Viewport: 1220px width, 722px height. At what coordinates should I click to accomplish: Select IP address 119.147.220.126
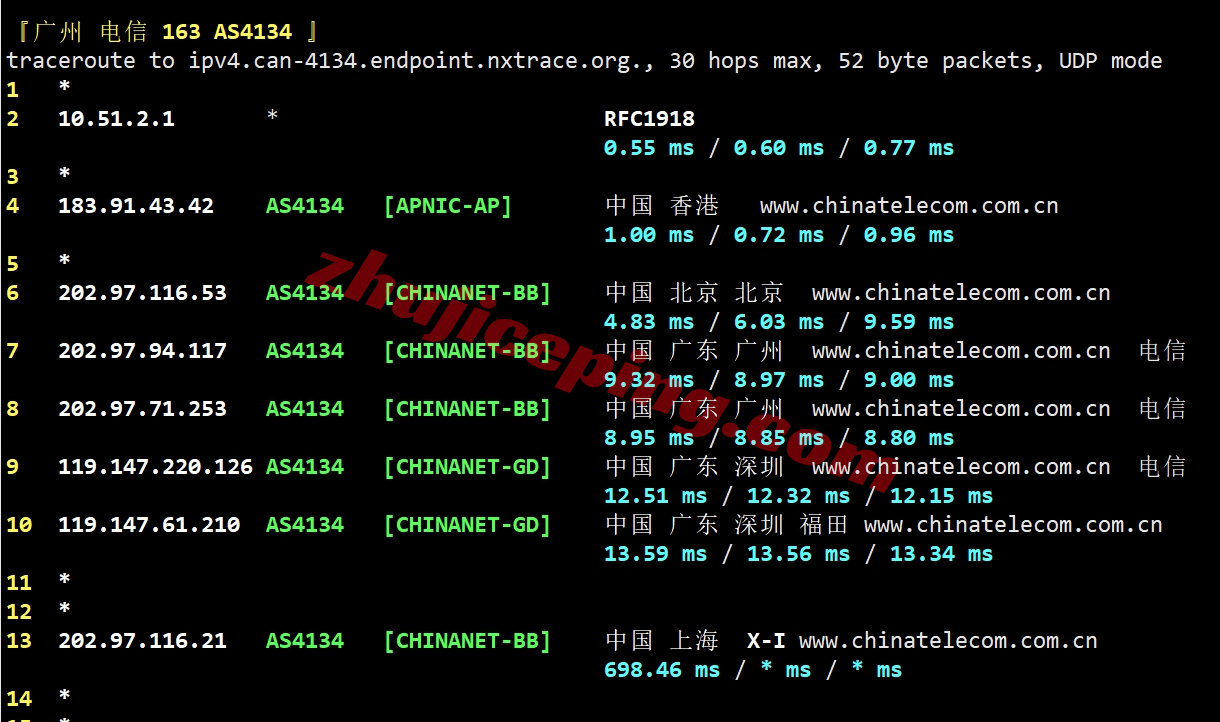[155, 467]
